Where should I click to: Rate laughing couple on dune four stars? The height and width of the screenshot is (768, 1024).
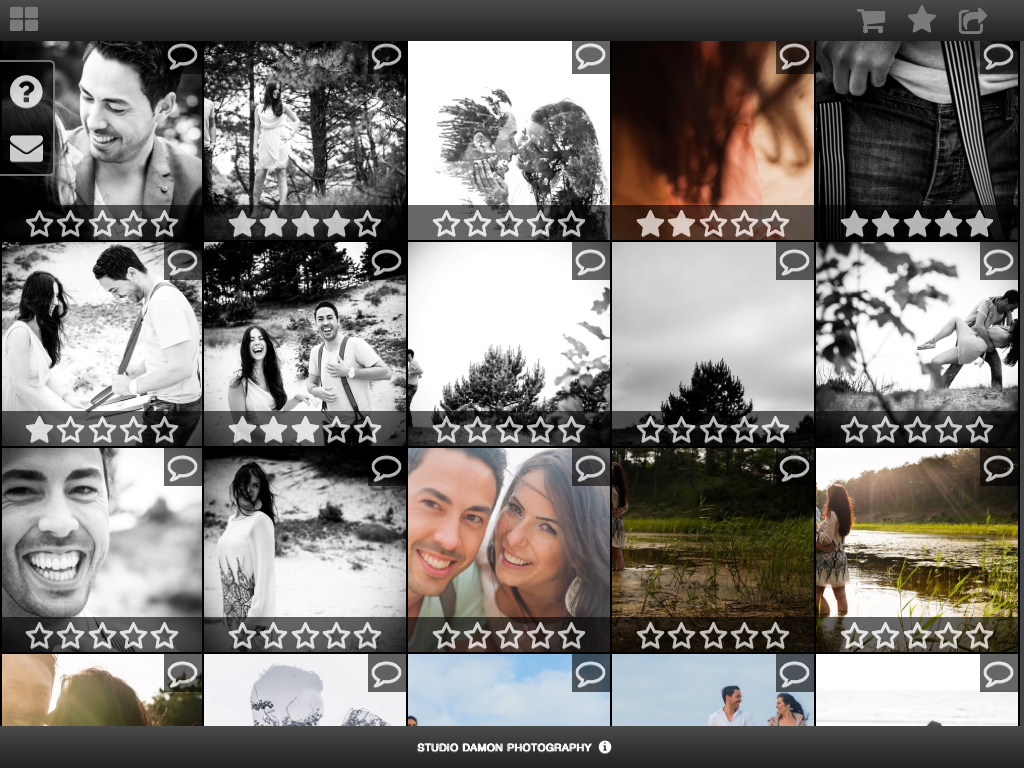336,430
